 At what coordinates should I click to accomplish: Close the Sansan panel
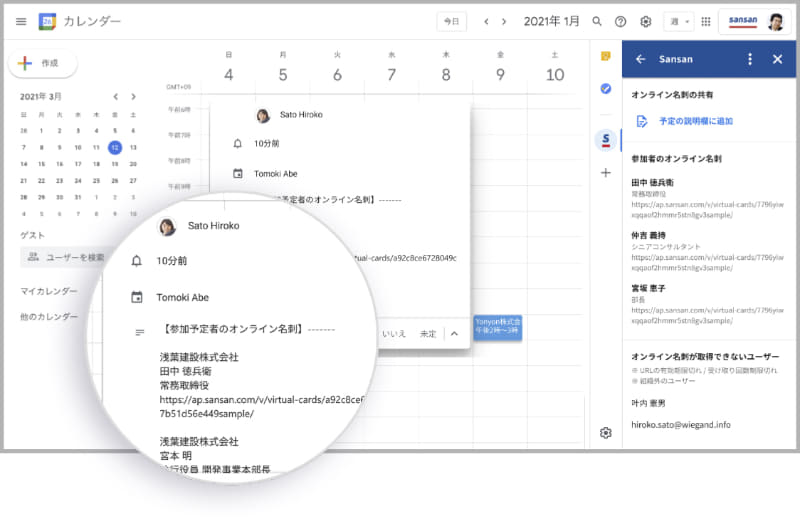[x=777, y=59]
